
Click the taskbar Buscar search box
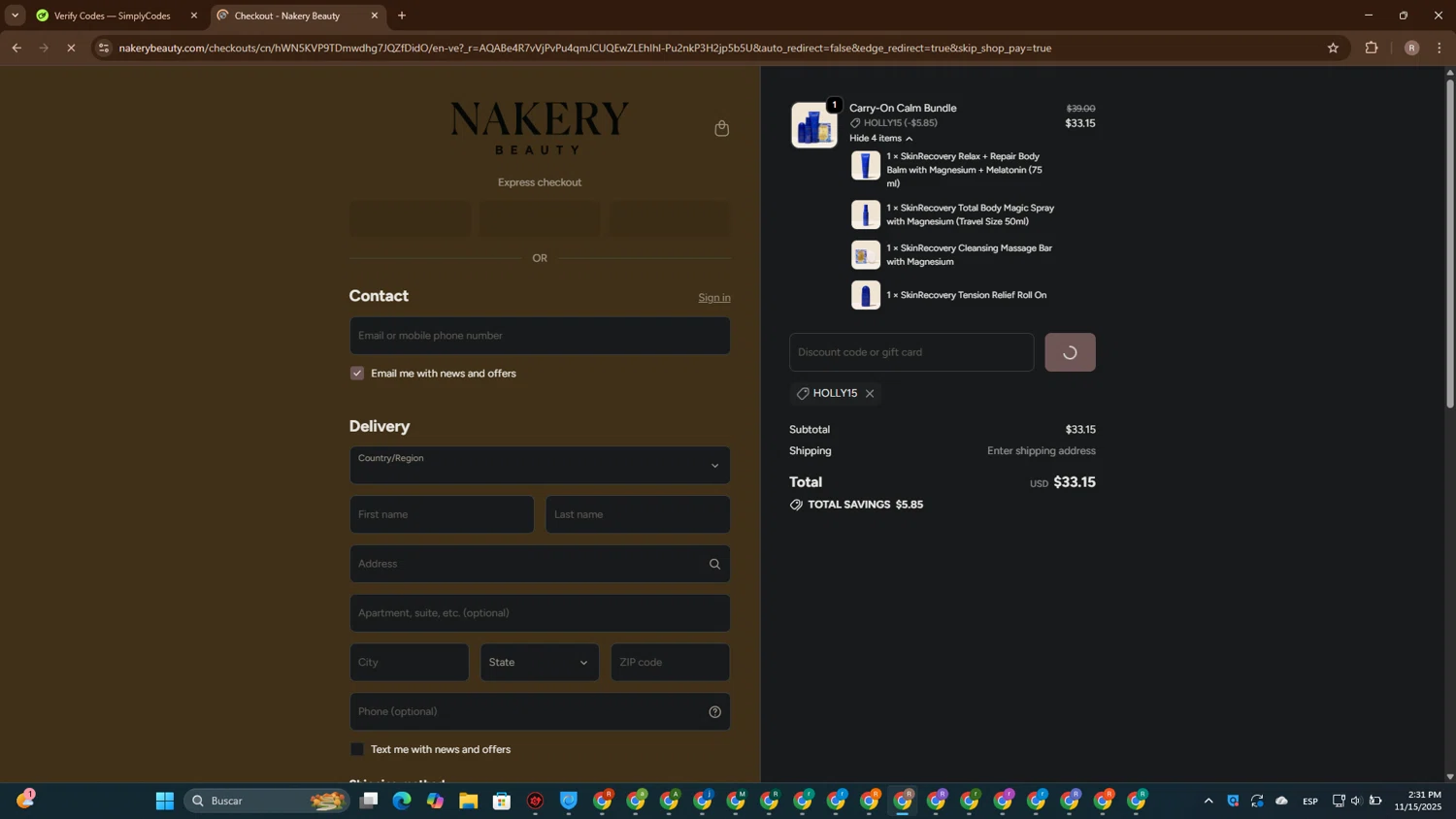[x=267, y=801]
